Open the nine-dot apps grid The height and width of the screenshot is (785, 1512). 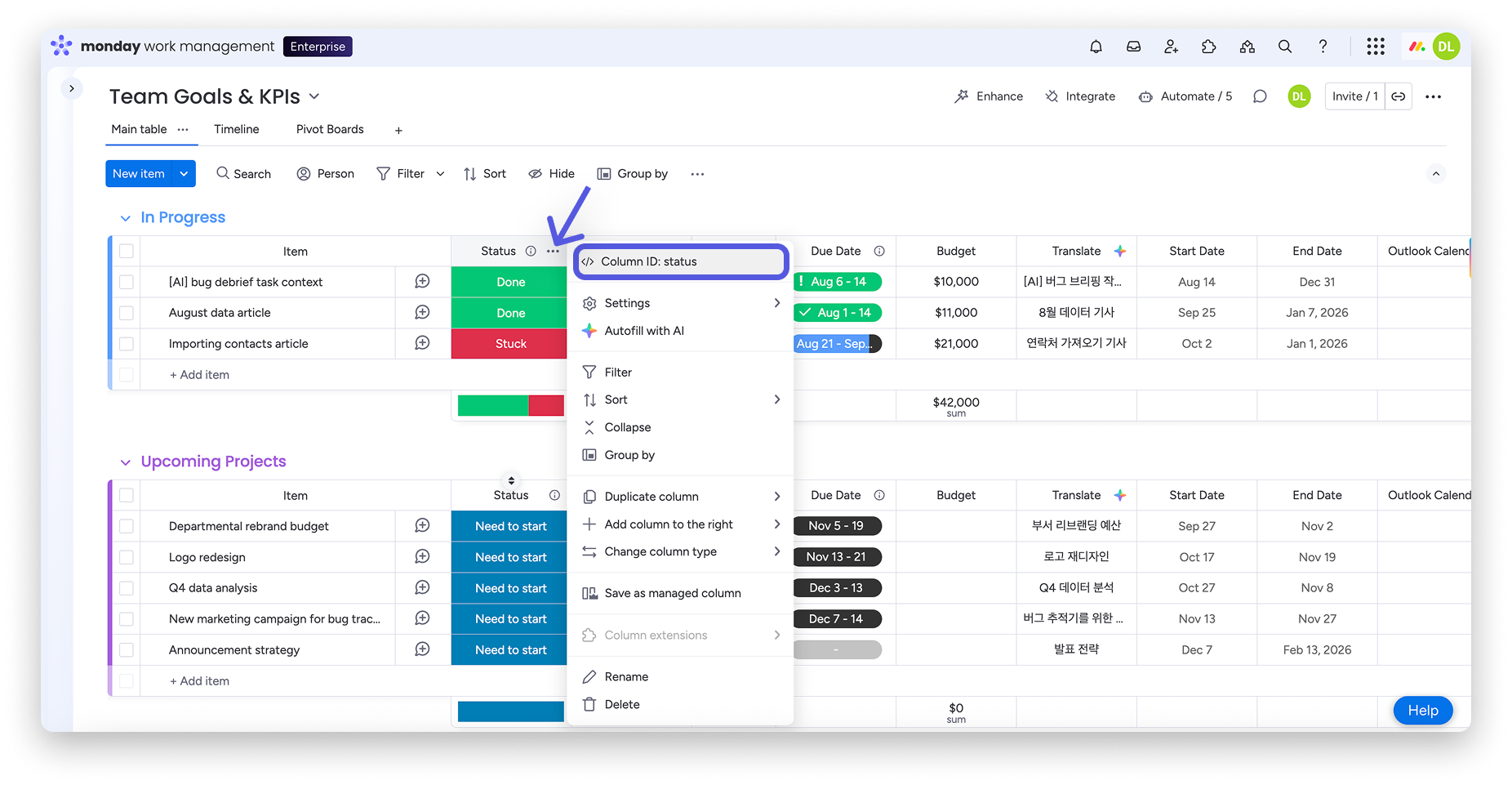(x=1376, y=47)
